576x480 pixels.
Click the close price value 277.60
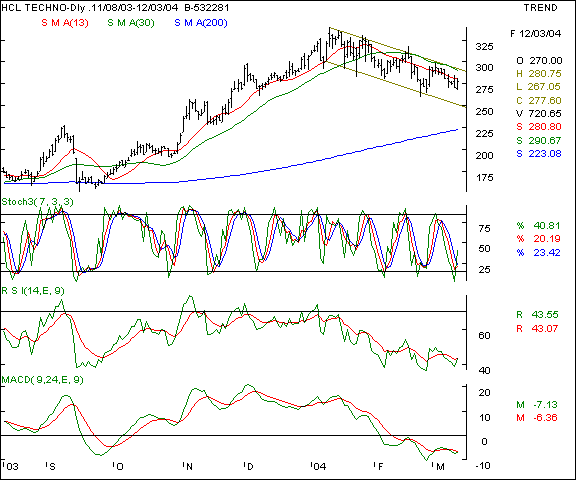click(545, 100)
